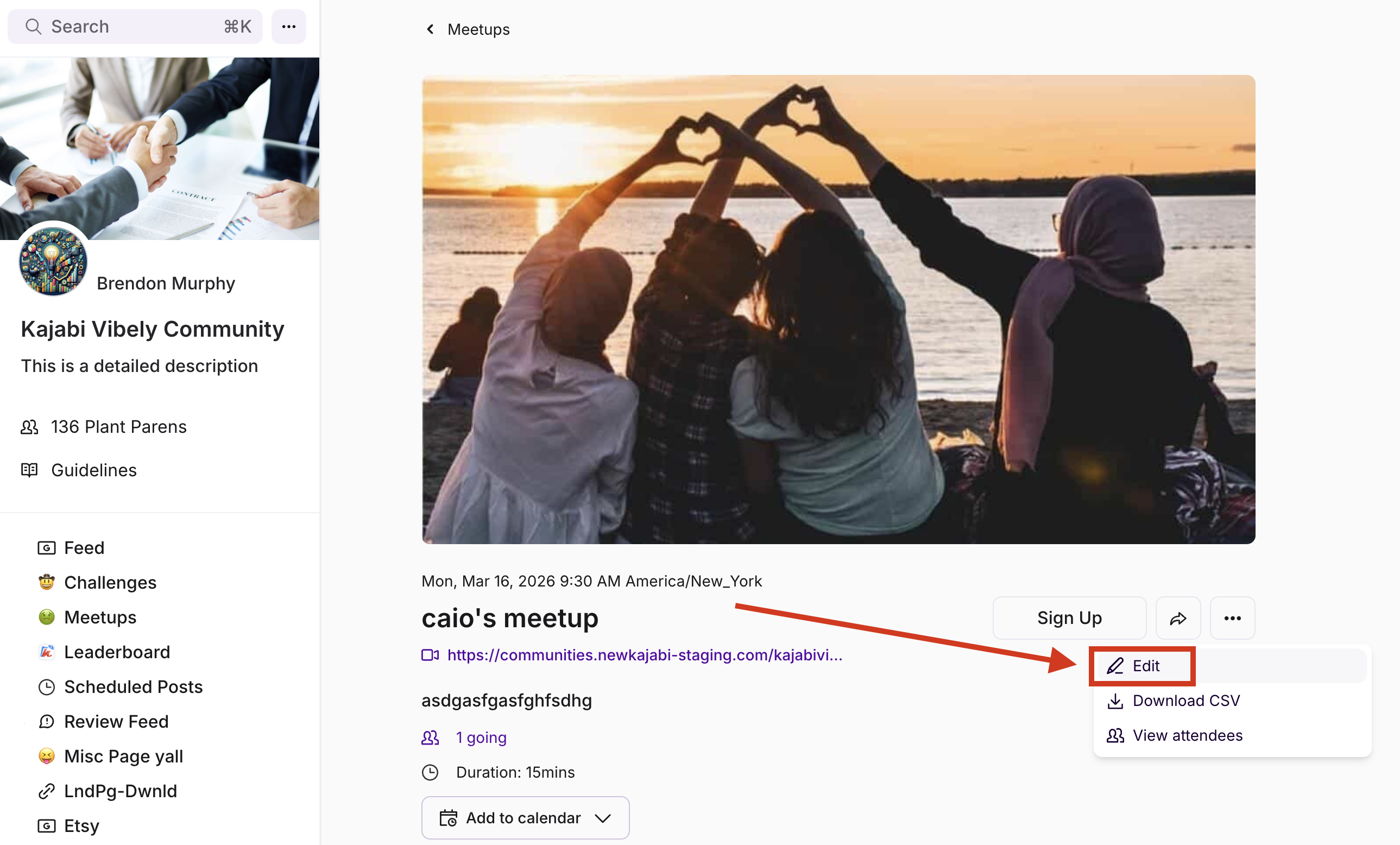Click the Guidelines book icon

point(29,469)
